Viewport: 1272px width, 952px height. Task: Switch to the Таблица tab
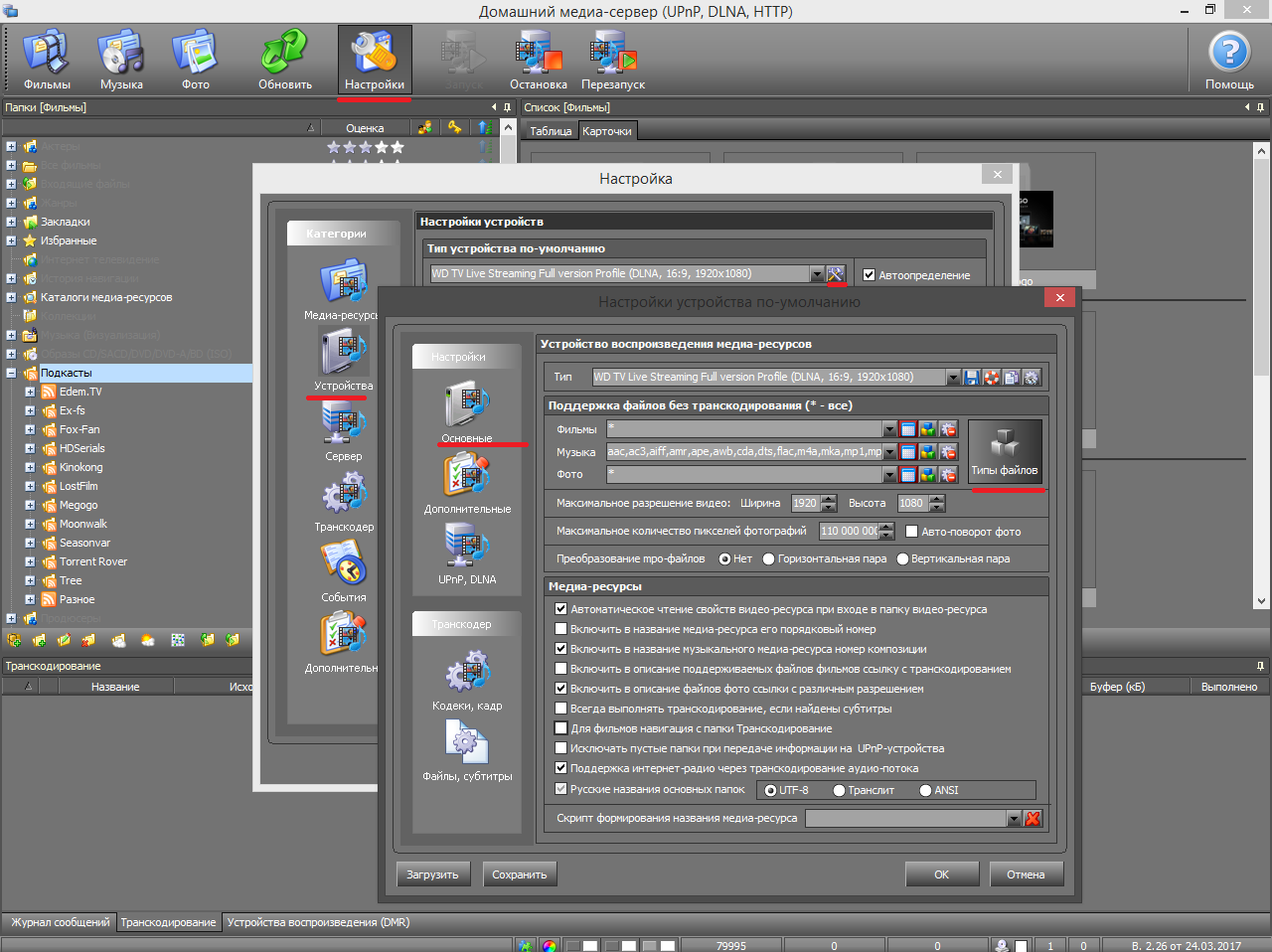tap(551, 131)
